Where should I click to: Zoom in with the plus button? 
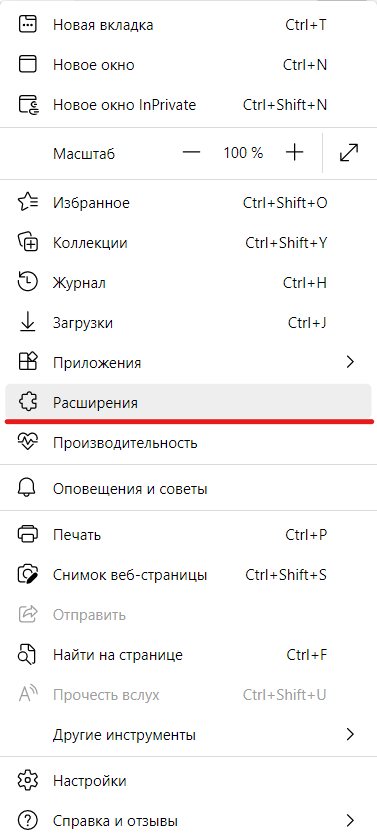point(294,153)
